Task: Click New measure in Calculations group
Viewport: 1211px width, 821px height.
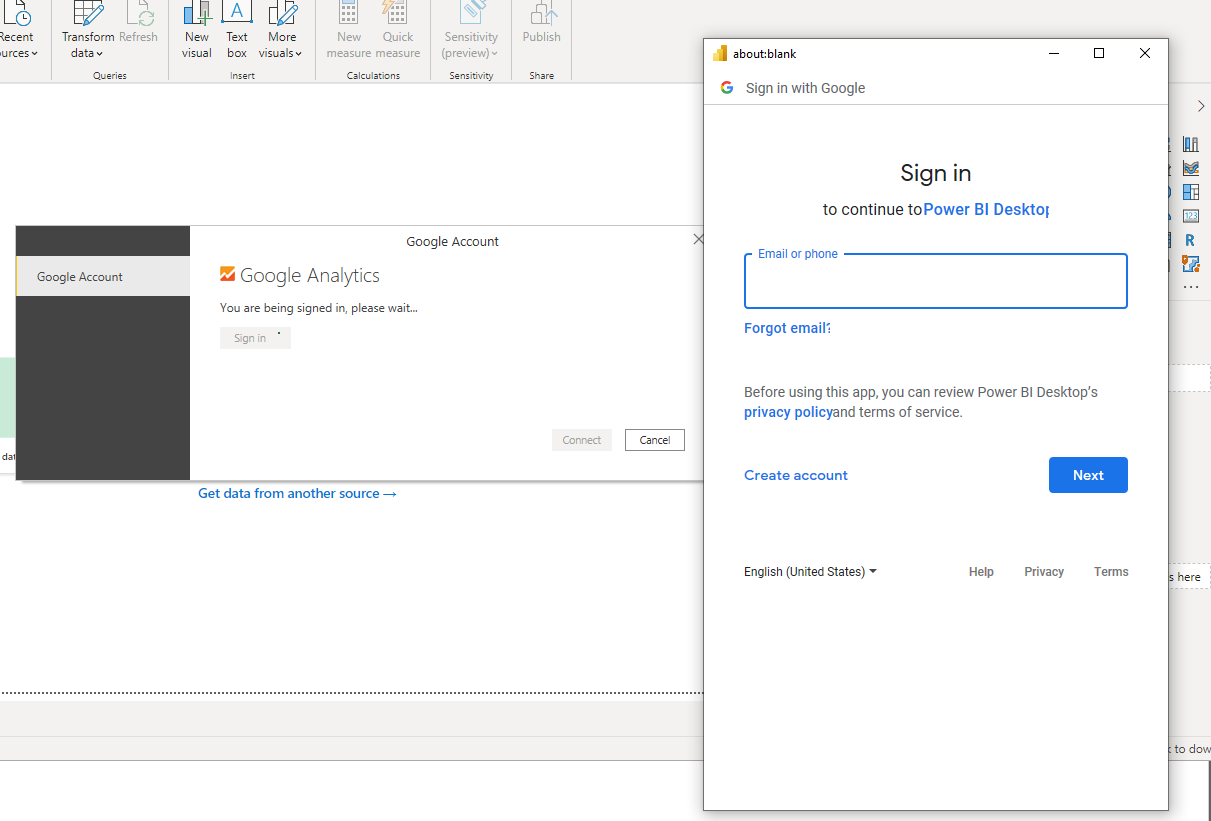Action: [349, 32]
